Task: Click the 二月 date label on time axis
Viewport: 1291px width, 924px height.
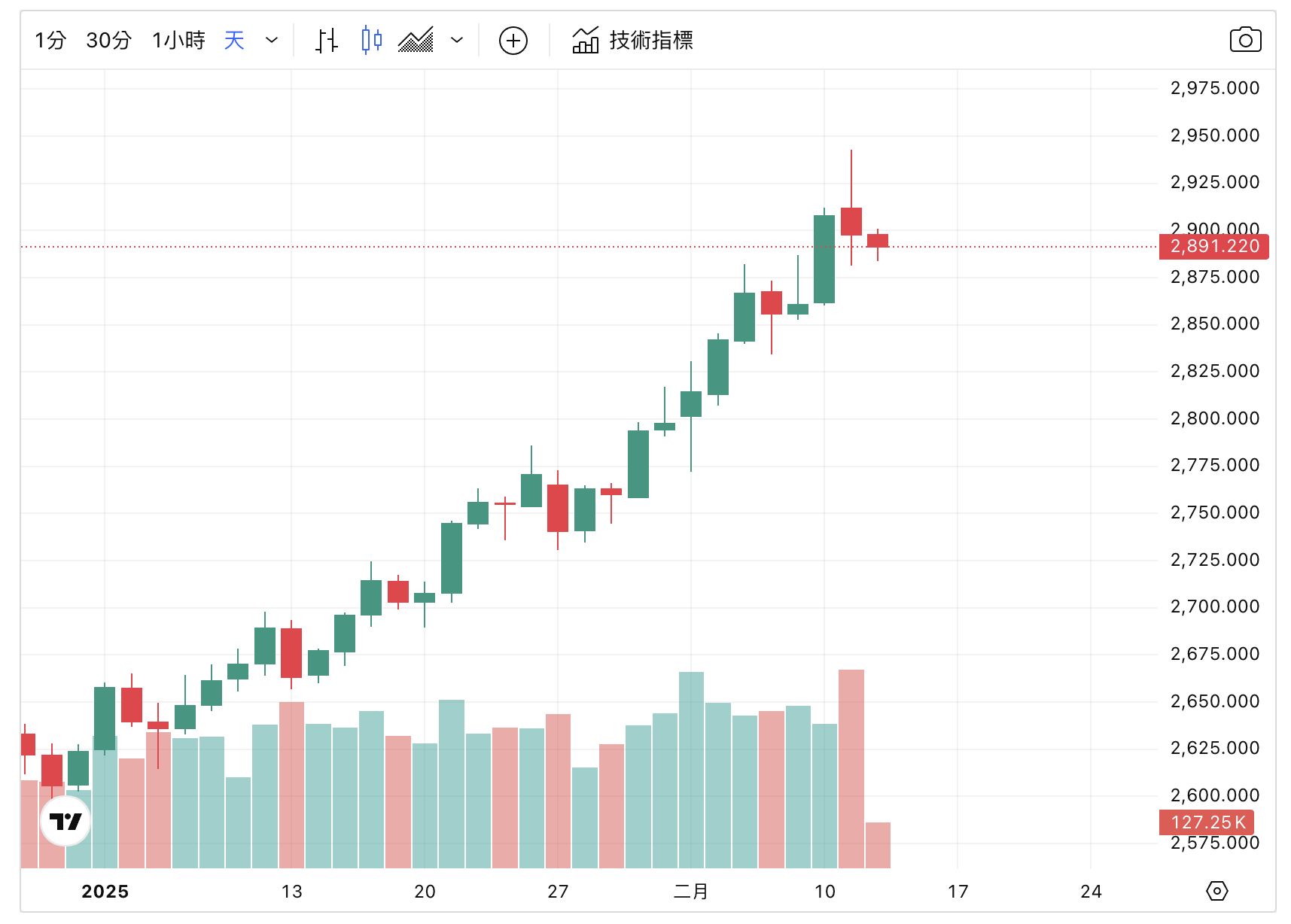Action: tap(690, 892)
